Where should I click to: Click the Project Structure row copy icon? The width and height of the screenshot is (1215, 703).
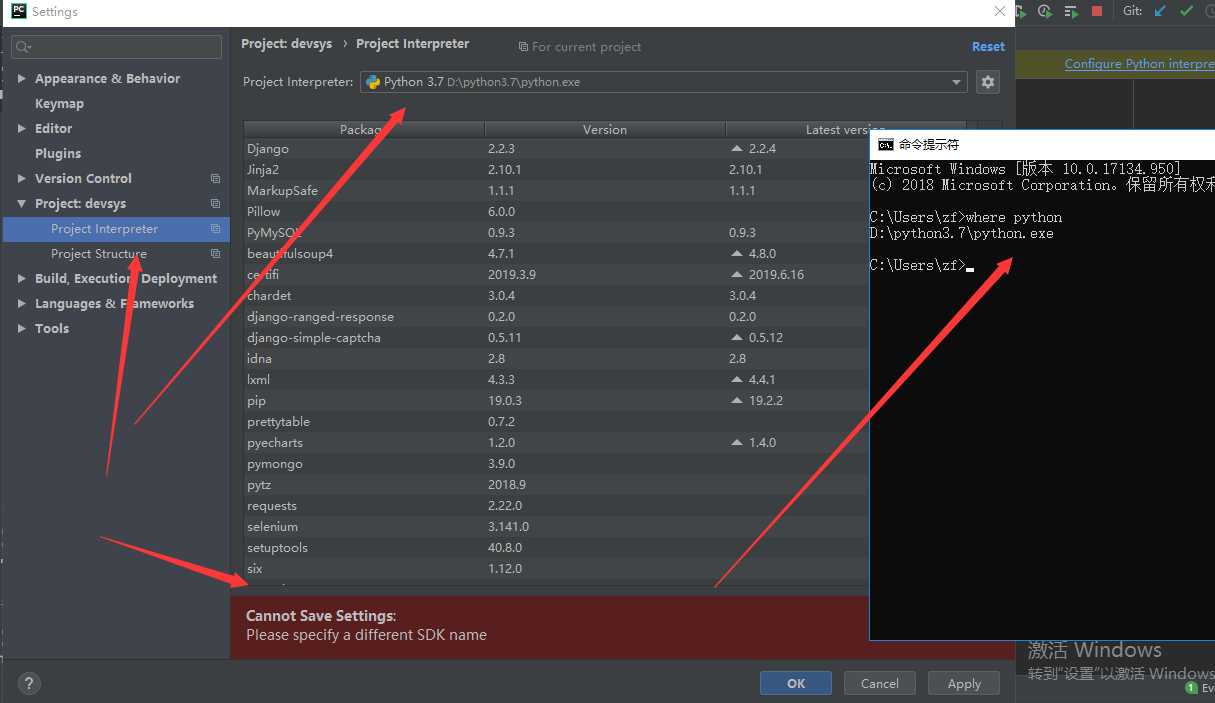pyautogui.click(x=215, y=254)
